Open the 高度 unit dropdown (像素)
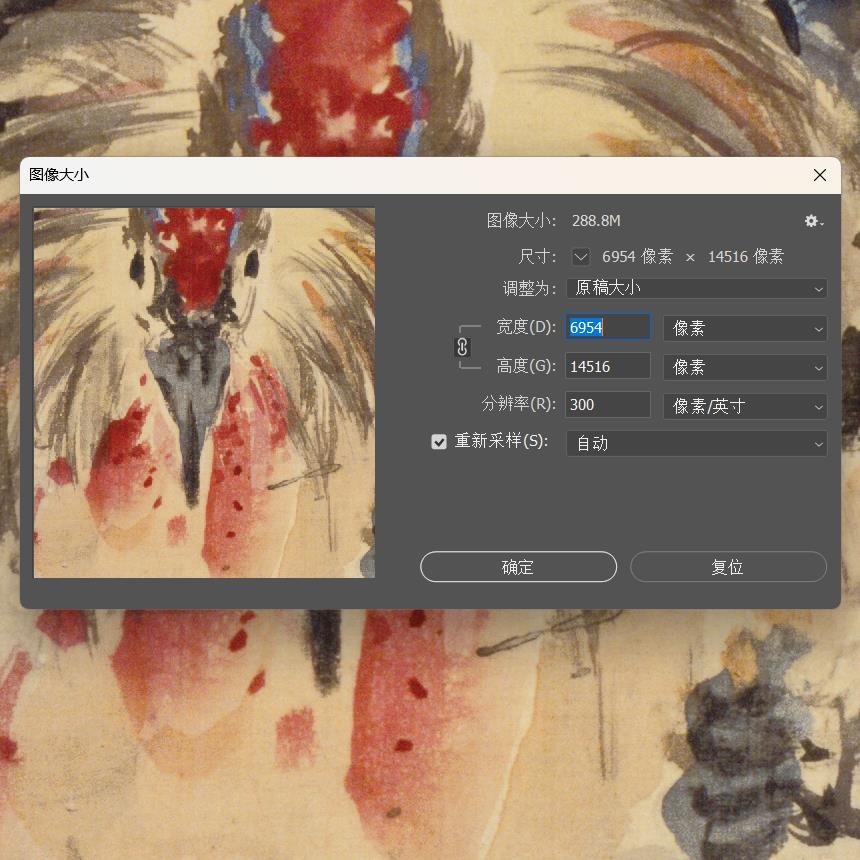This screenshot has width=860, height=860. (745, 367)
